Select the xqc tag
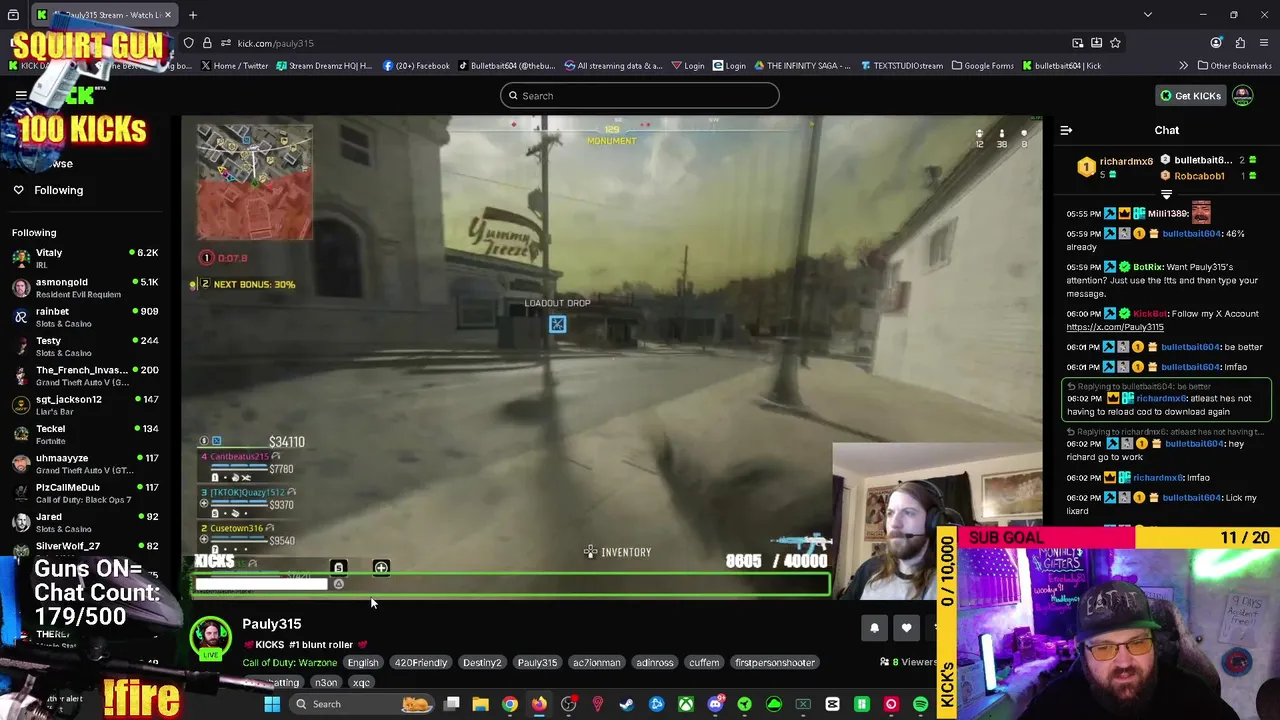Image resolution: width=1280 pixels, height=720 pixels. (x=361, y=683)
